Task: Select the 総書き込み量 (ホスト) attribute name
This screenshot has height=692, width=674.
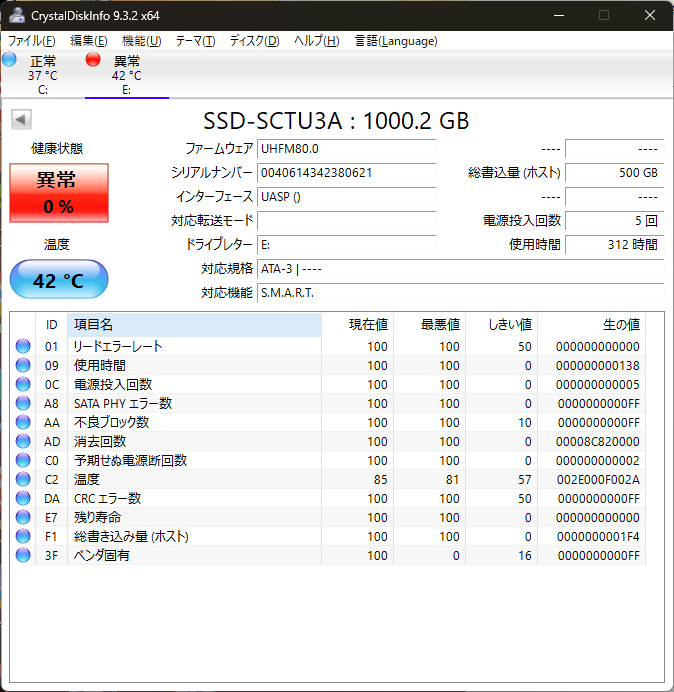Action: pyautogui.click(x=131, y=536)
